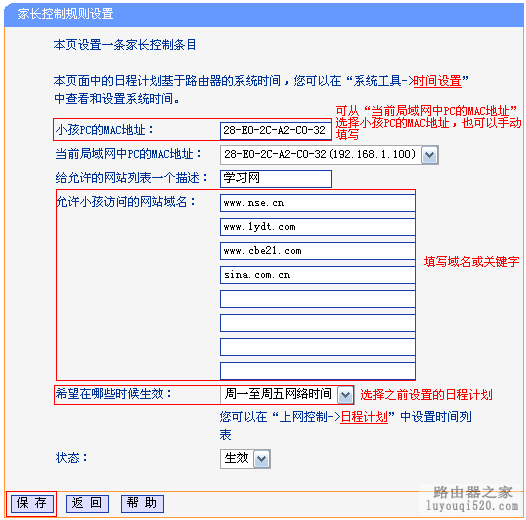Click the sina.com.cn domain field
The image size is (526, 520).
[x=317, y=275]
